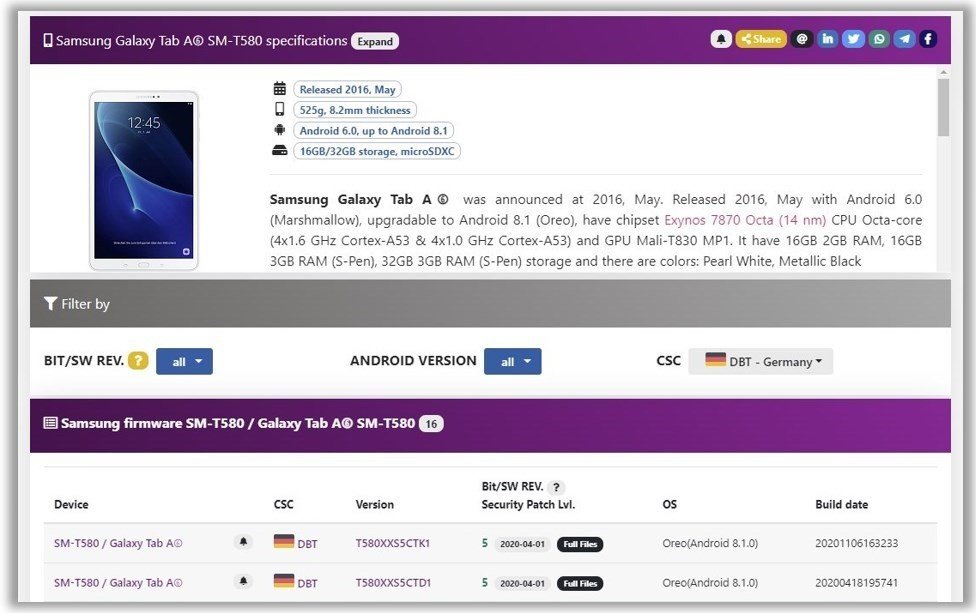
Task: Share on Twitter
Action: pyautogui.click(x=853, y=39)
